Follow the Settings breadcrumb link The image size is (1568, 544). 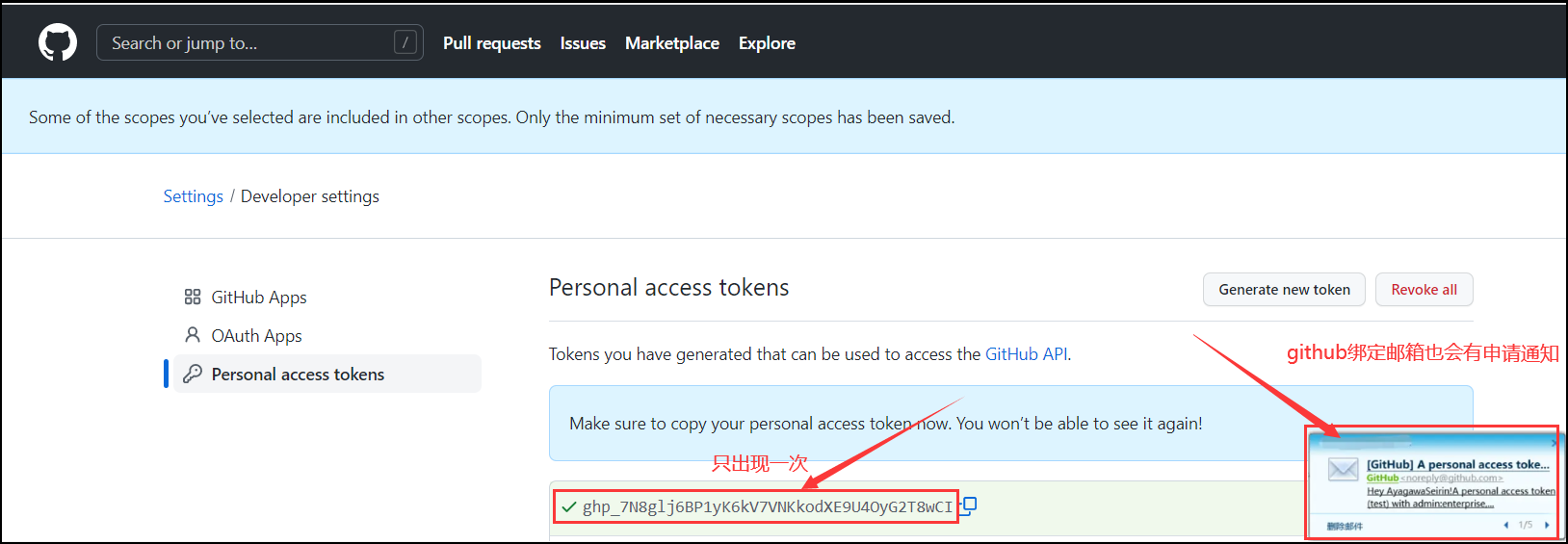[x=193, y=196]
